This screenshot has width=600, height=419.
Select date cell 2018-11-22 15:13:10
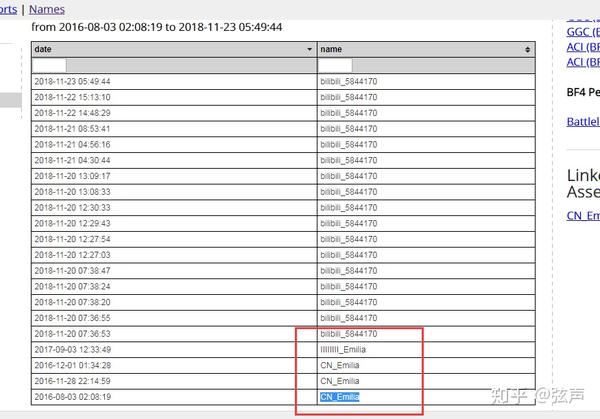[174, 97]
